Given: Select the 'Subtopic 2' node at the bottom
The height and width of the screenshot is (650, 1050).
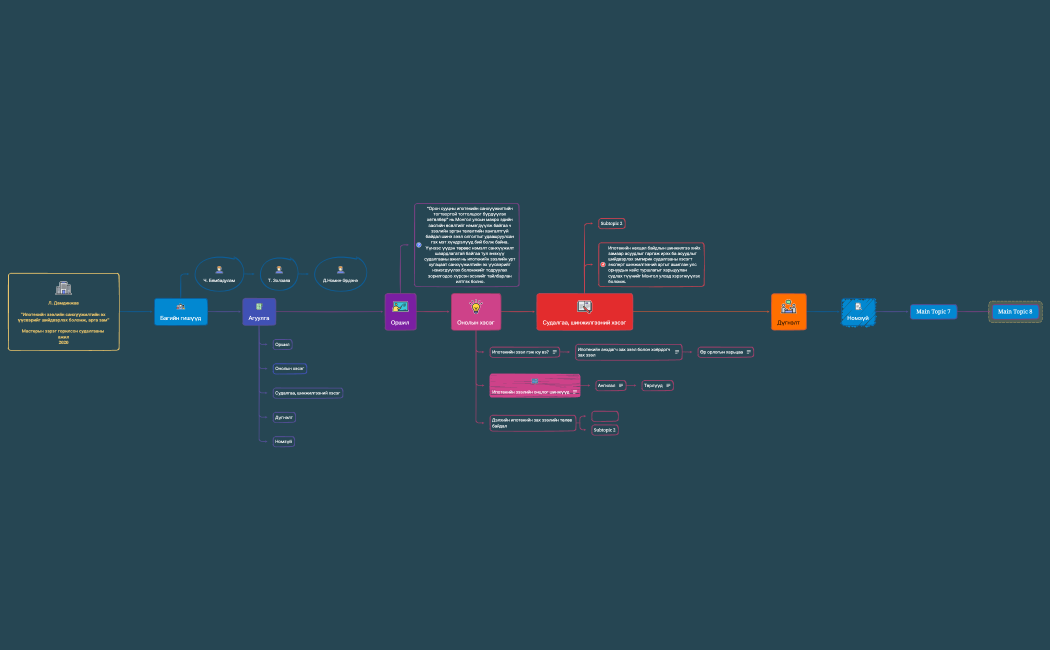Looking at the screenshot, I should pos(604,430).
